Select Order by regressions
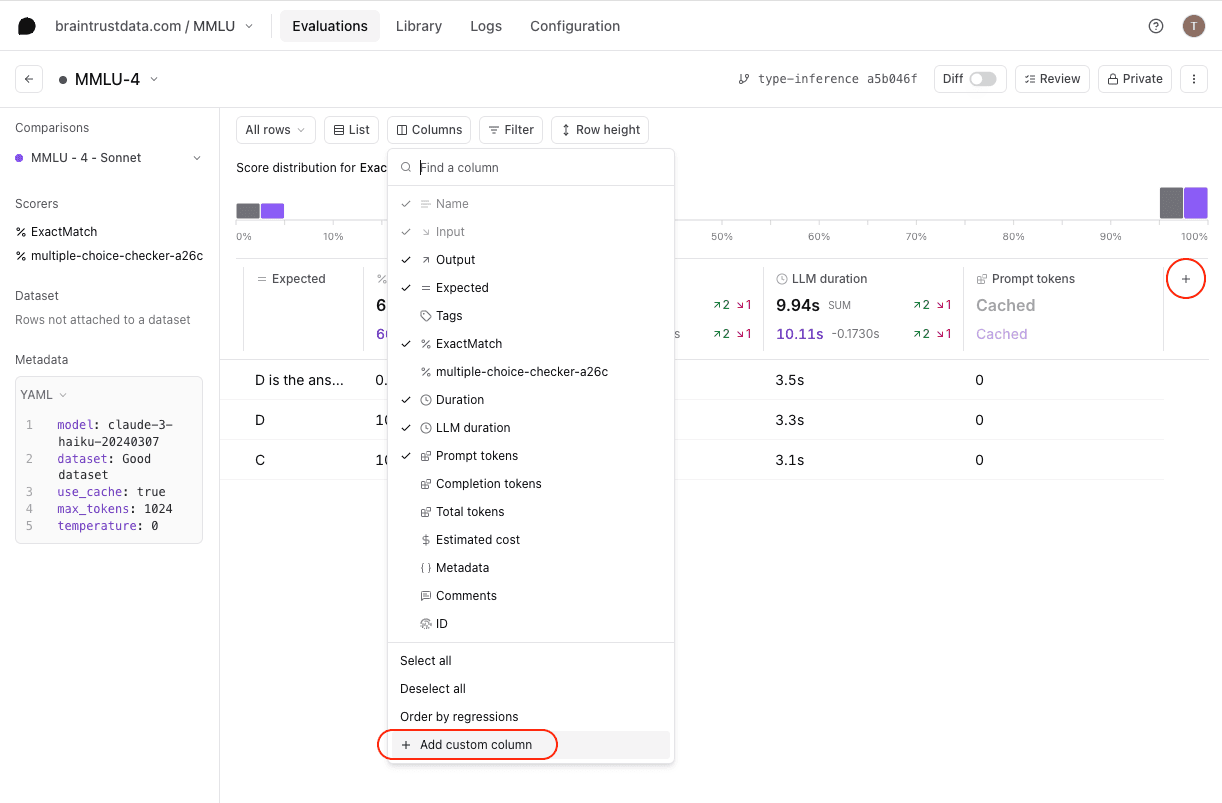This screenshot has width=1222, height=803. click(459, 716)
